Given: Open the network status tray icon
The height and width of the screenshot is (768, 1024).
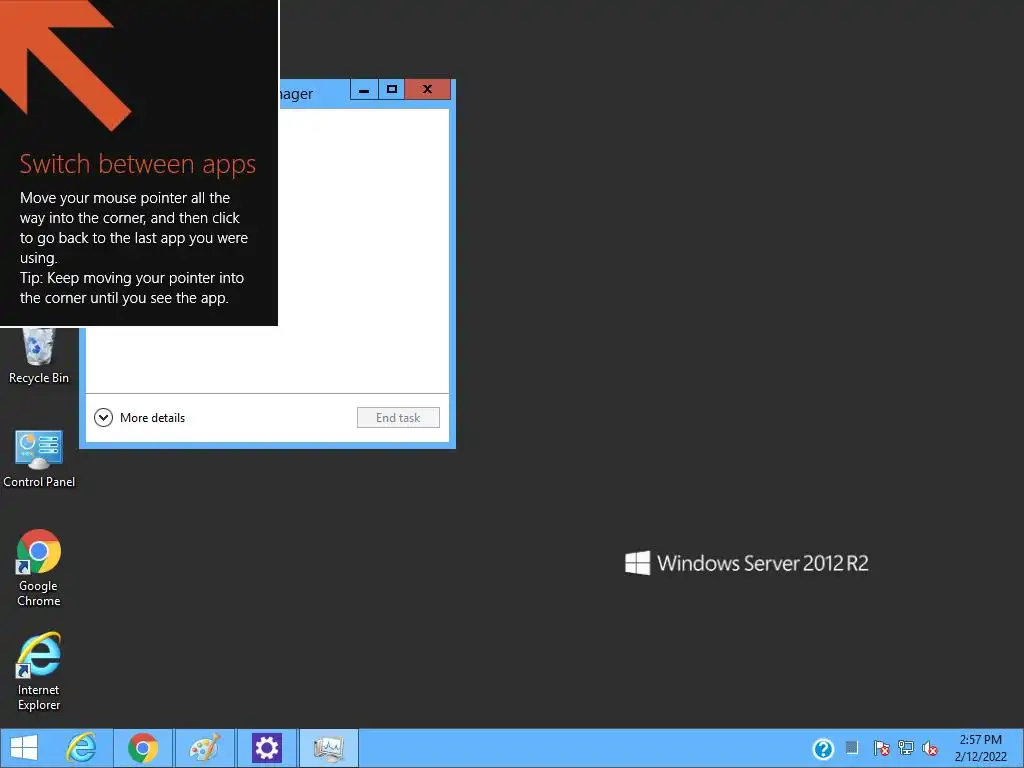Looking at the screenshot, I should point(906,748).
